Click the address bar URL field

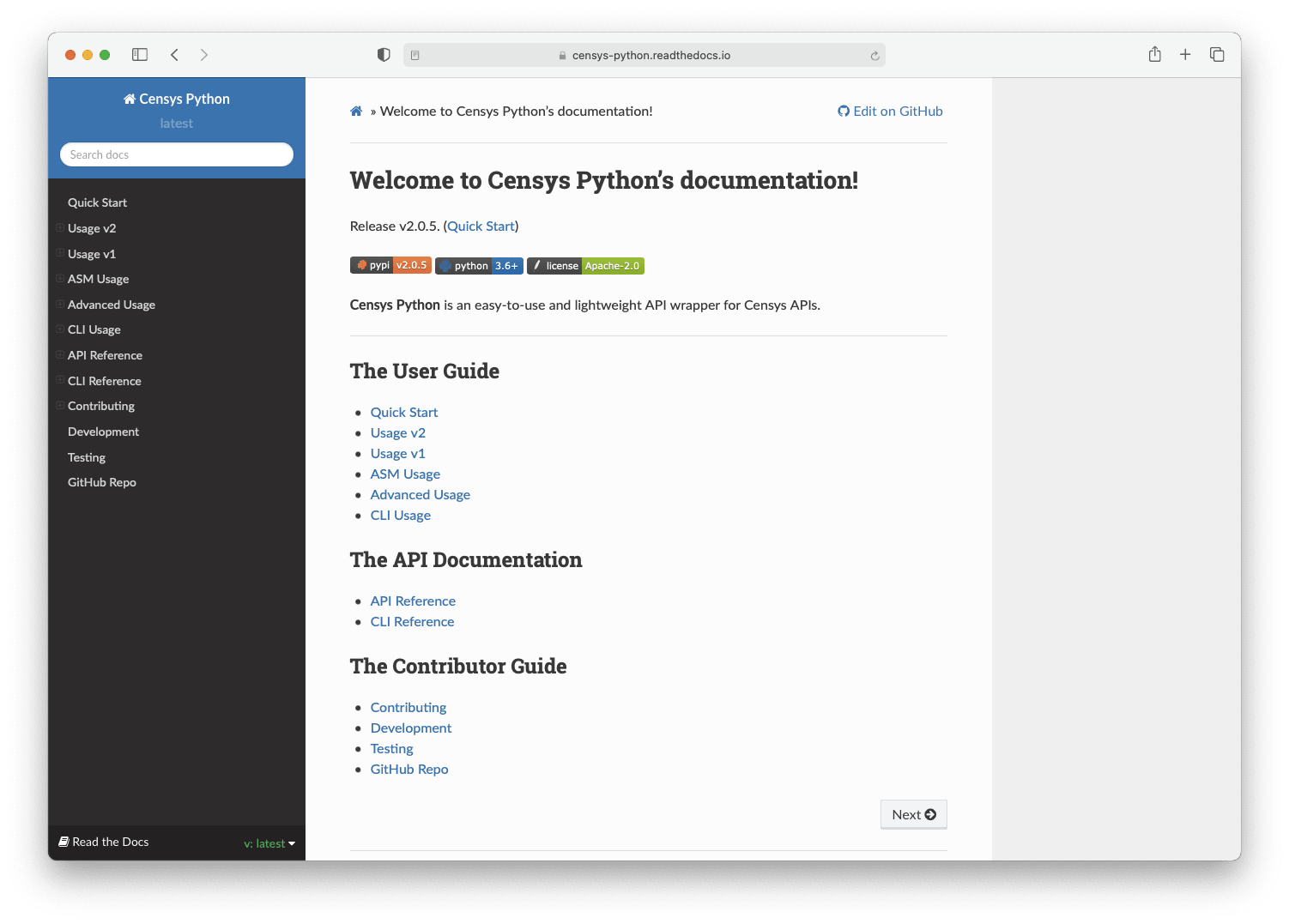[651, 56]
